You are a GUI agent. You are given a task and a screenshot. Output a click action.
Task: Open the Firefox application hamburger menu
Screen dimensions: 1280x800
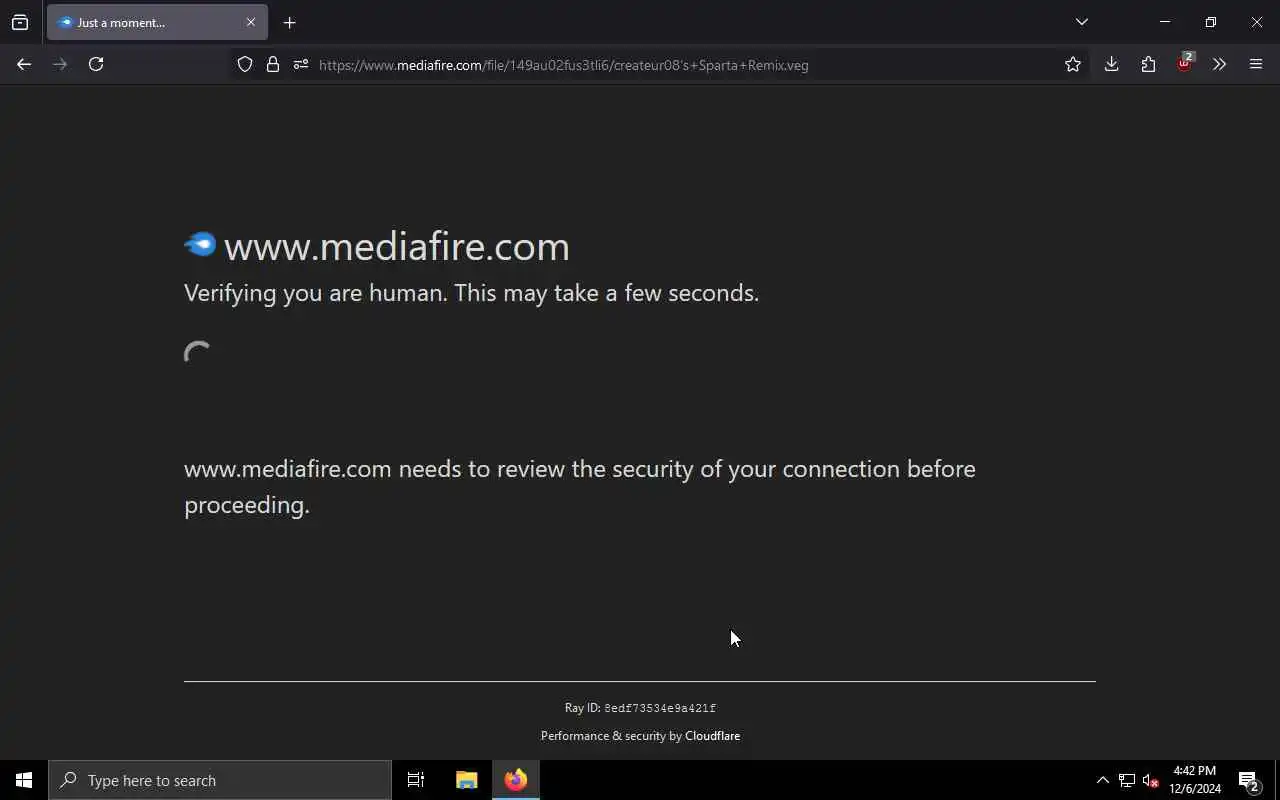1256,64
